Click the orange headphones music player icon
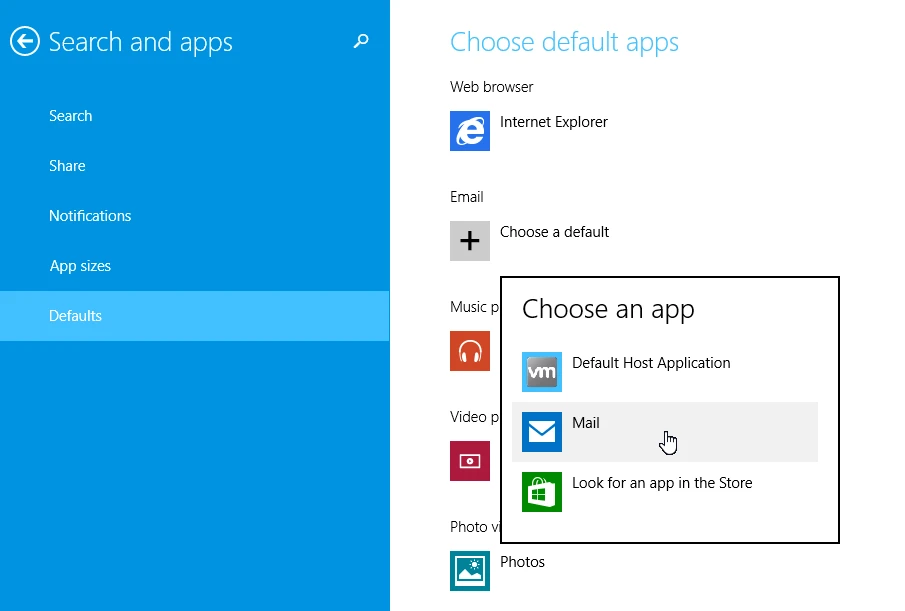905x611 pixels. [x=470, y=351]
